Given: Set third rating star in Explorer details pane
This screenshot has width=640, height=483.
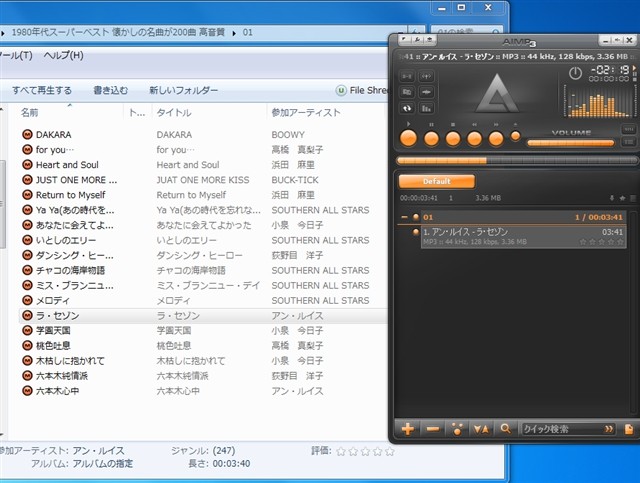Looking at the screenshot, I should click(366, 451).
